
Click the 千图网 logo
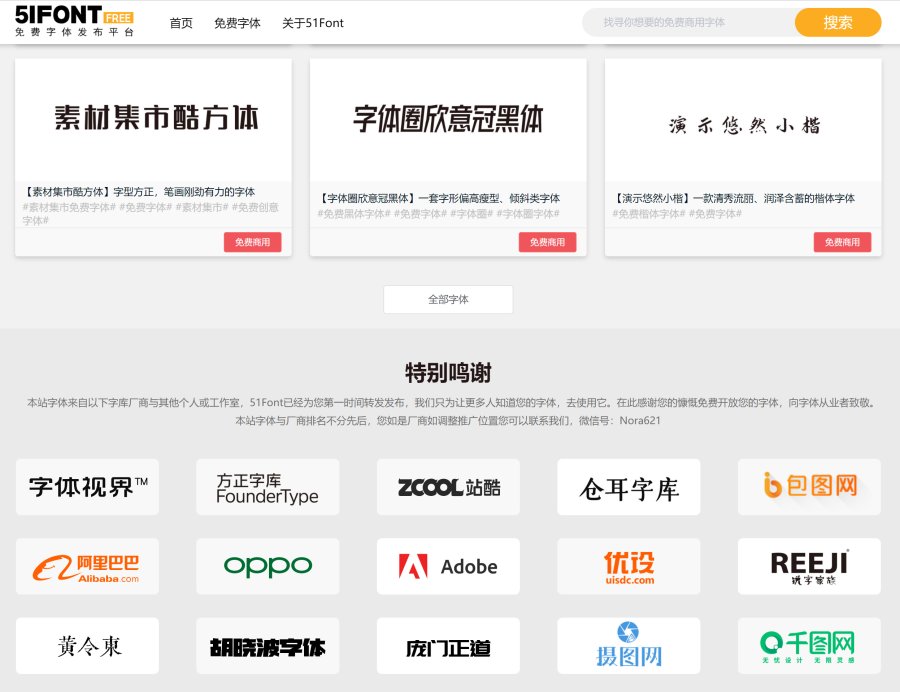(x=809, y=645)
